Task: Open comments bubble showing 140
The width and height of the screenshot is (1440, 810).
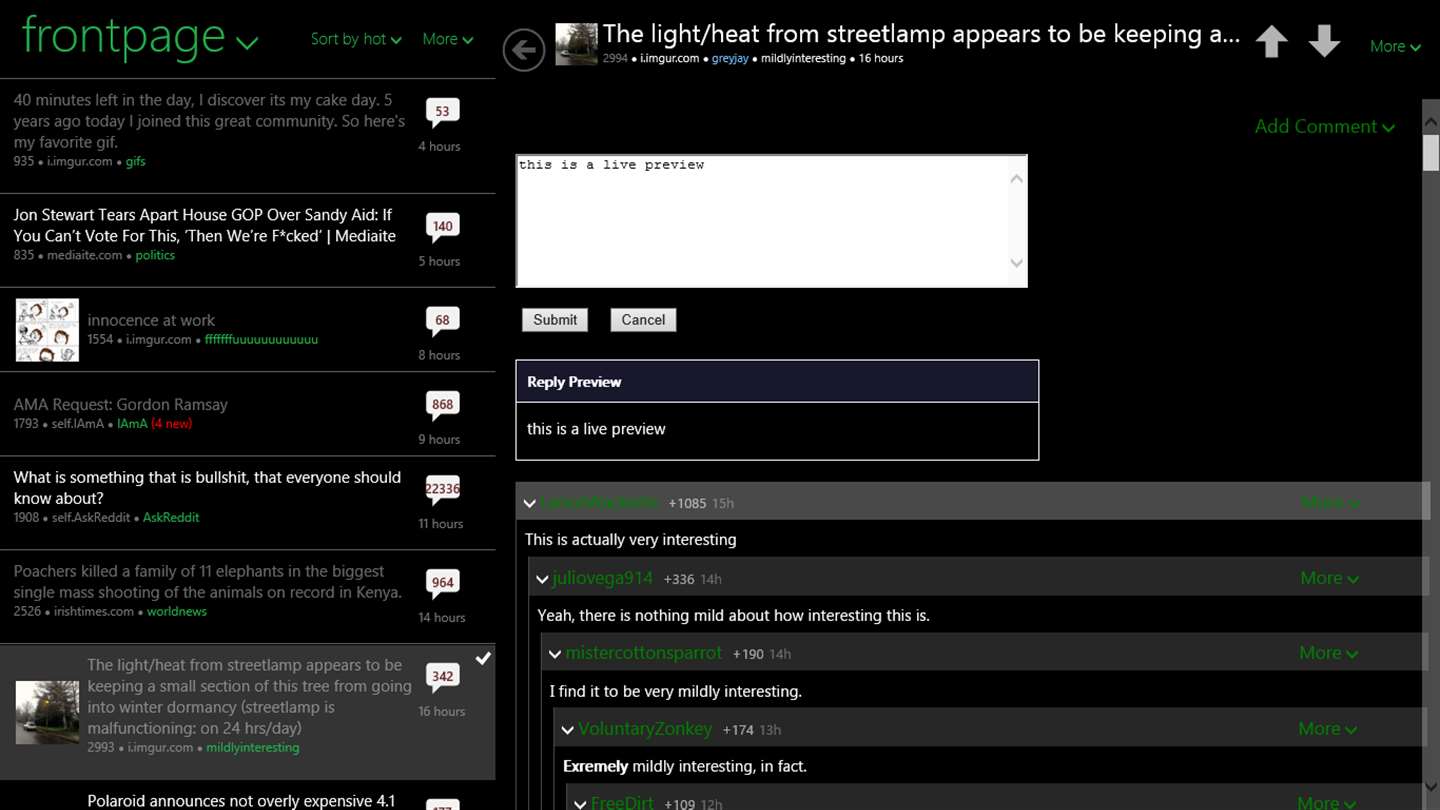Action: (442, 228)
